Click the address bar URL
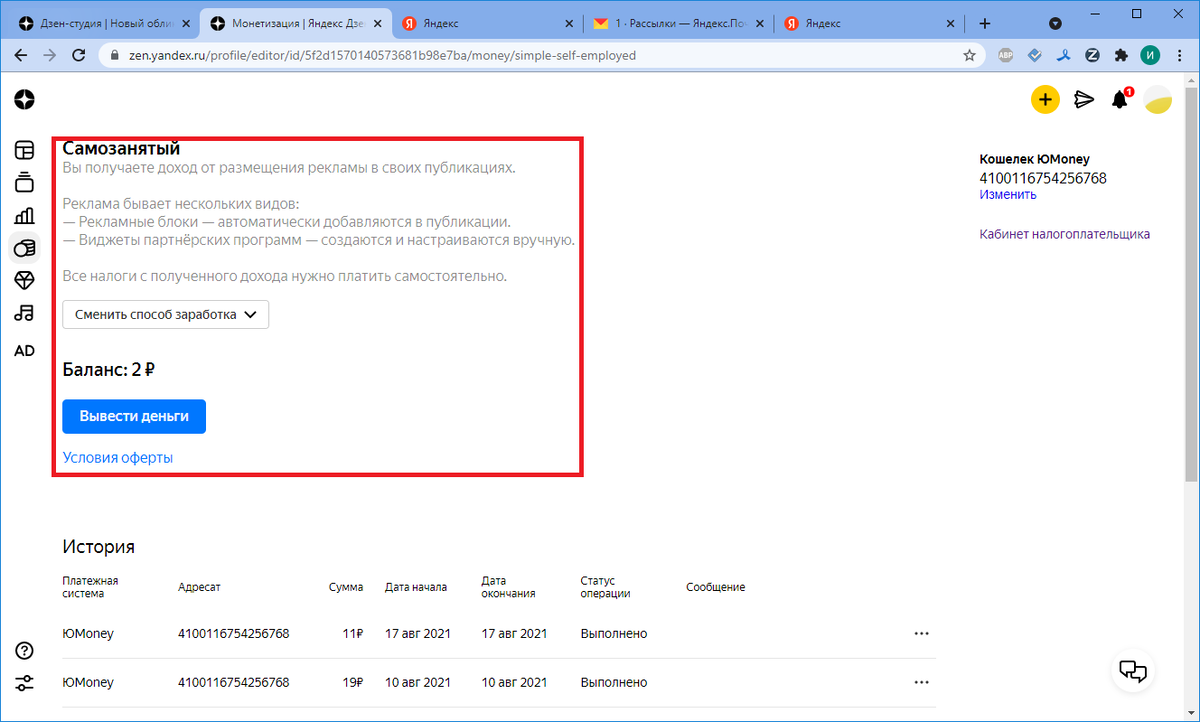Viewport: 1200px width, 722px height. [x=540, y=56]
